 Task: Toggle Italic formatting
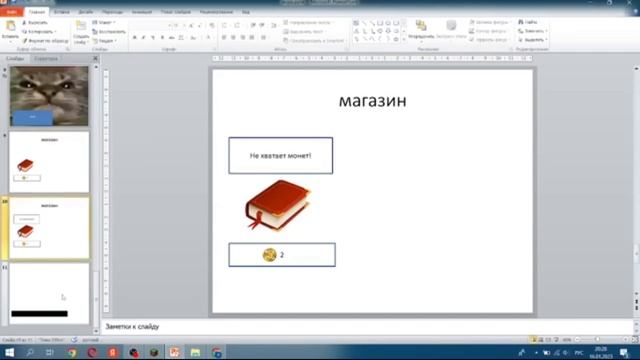[x=144, y=38]
